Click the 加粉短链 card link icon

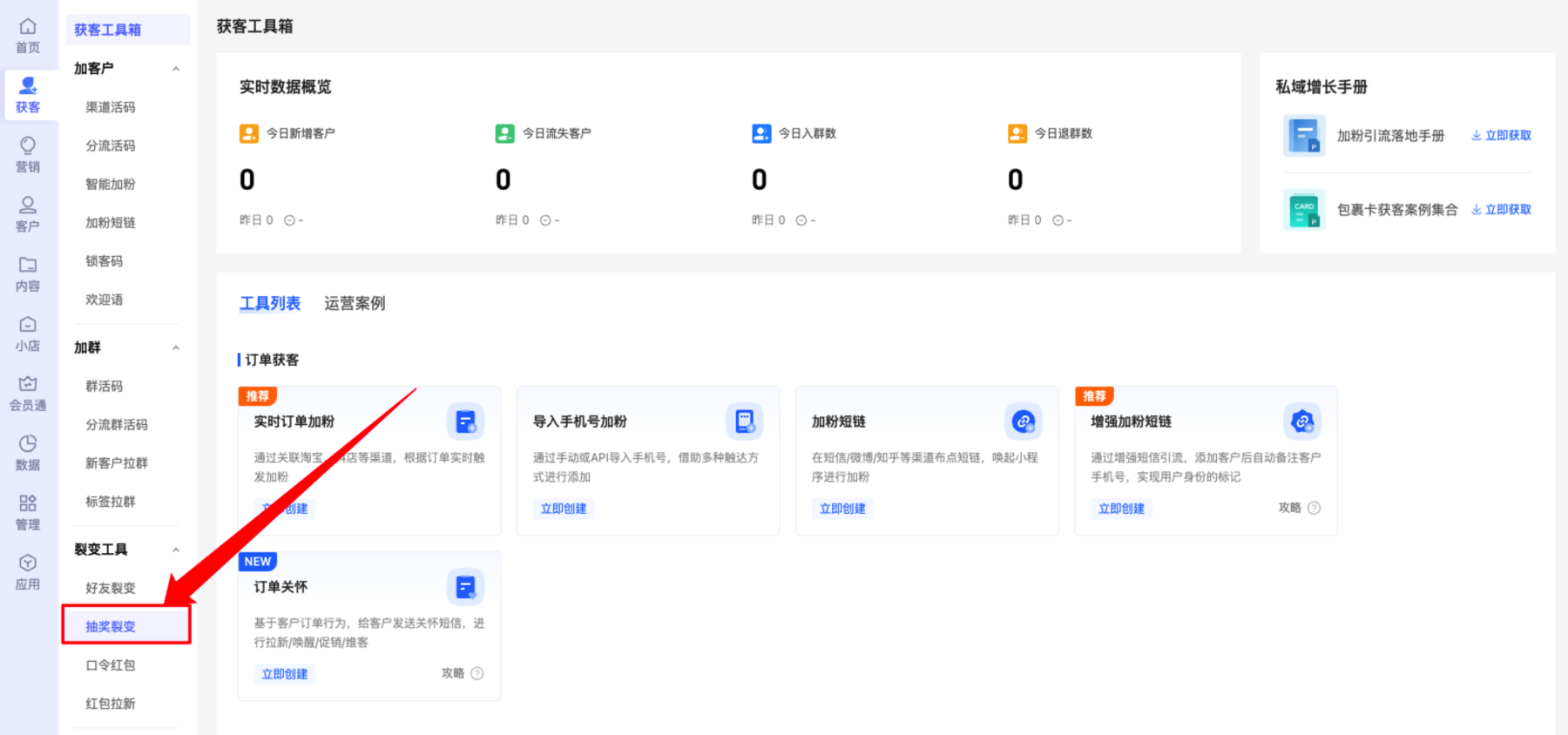point(1024,422)
